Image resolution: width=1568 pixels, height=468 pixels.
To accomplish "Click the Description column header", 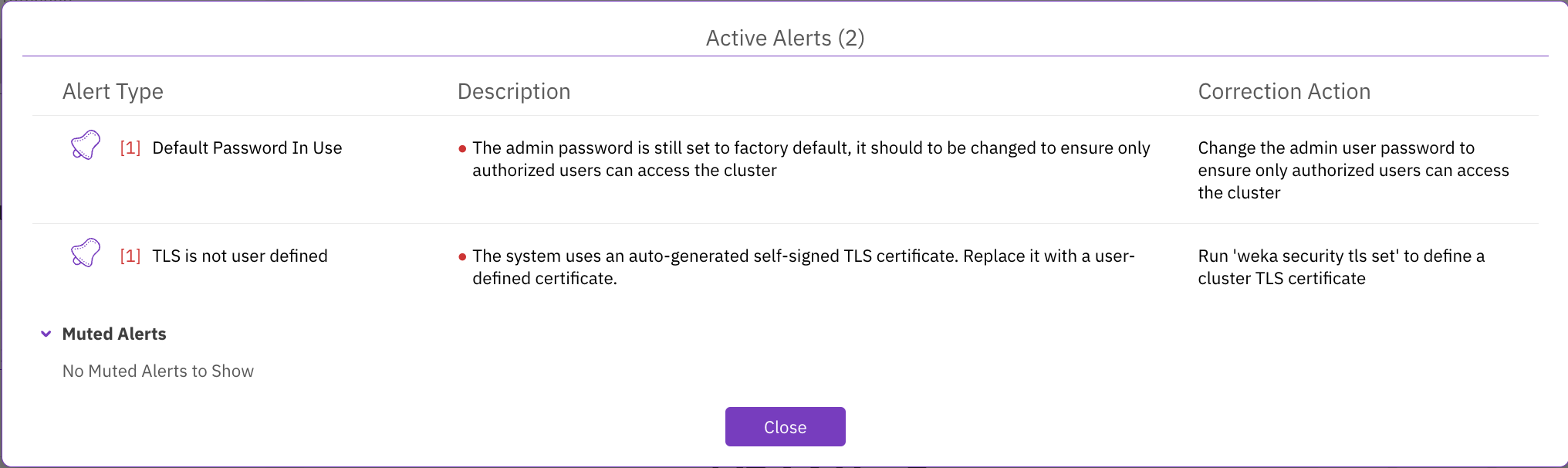I will [x=514, y=92].
